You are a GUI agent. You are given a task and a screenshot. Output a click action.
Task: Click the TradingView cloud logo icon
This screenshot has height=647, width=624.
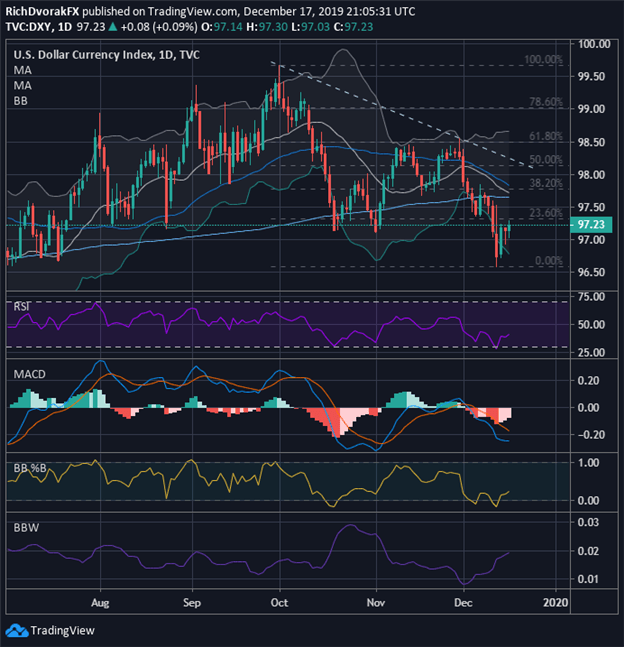(x=17, y=630)
